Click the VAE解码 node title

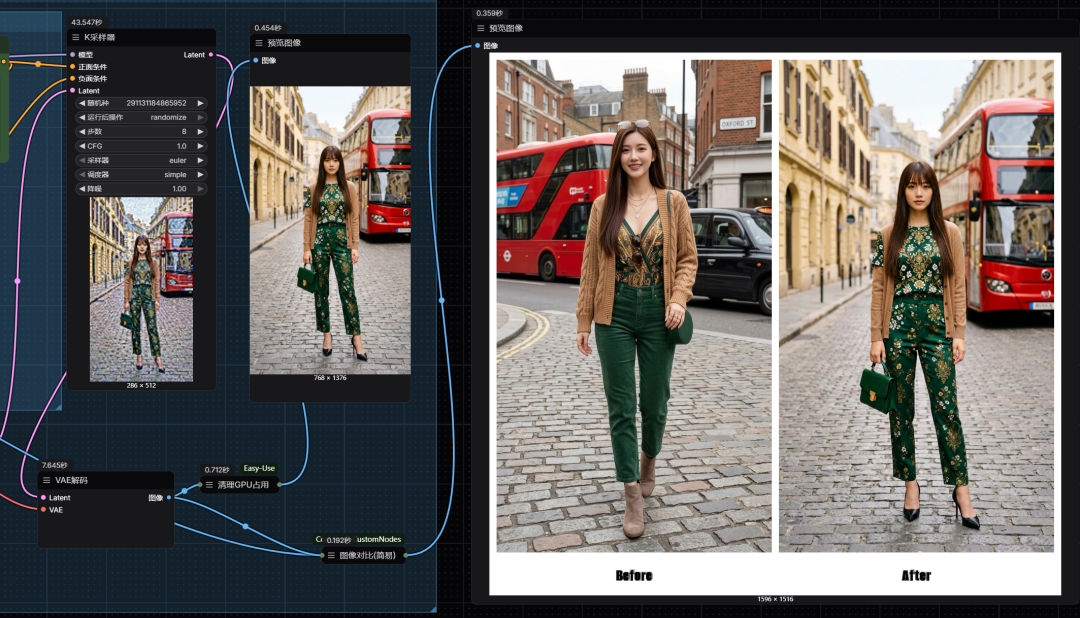pyautogui.click(x=71, y=480)
